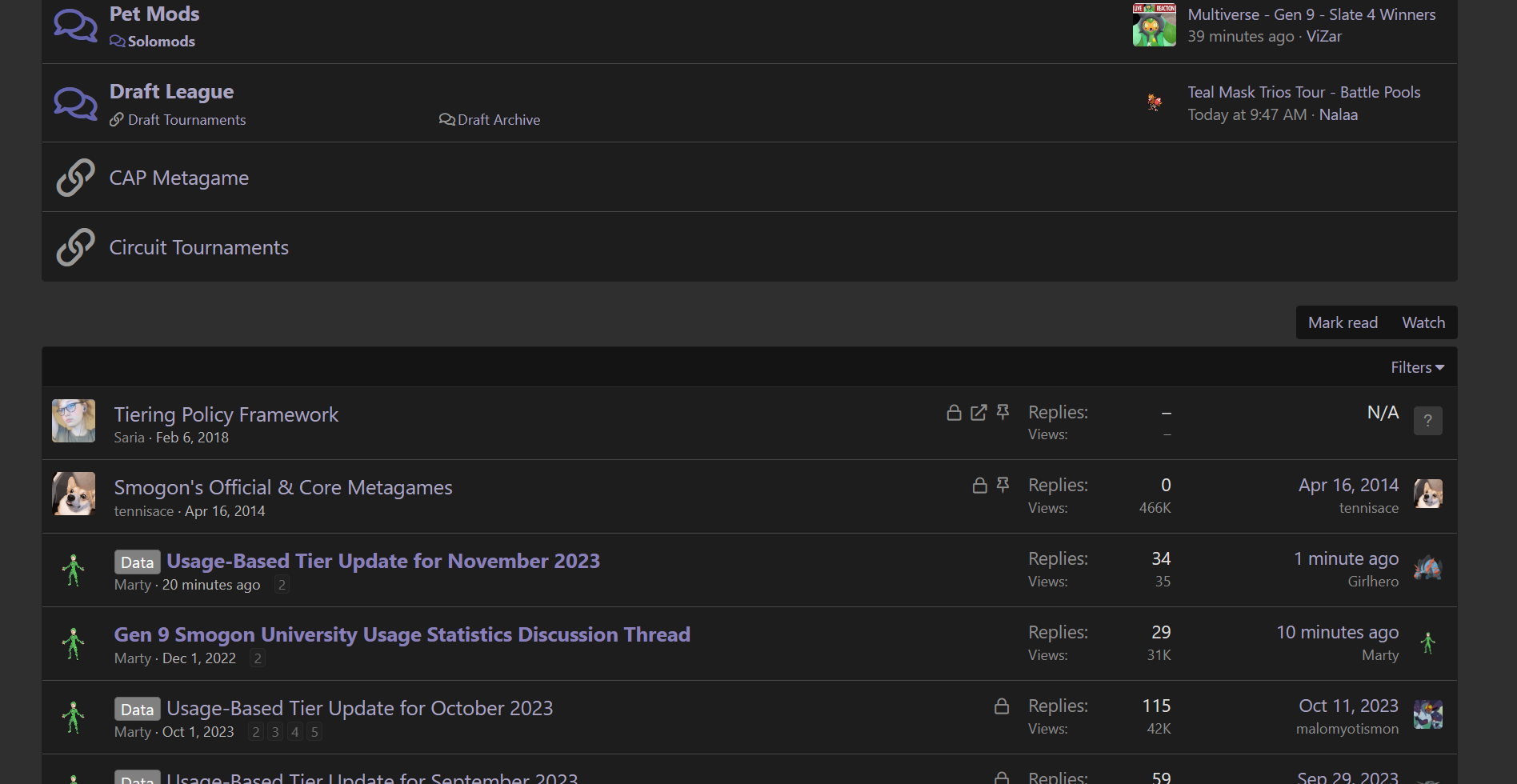Open malomyotismon's profile link

[1347, 729]
